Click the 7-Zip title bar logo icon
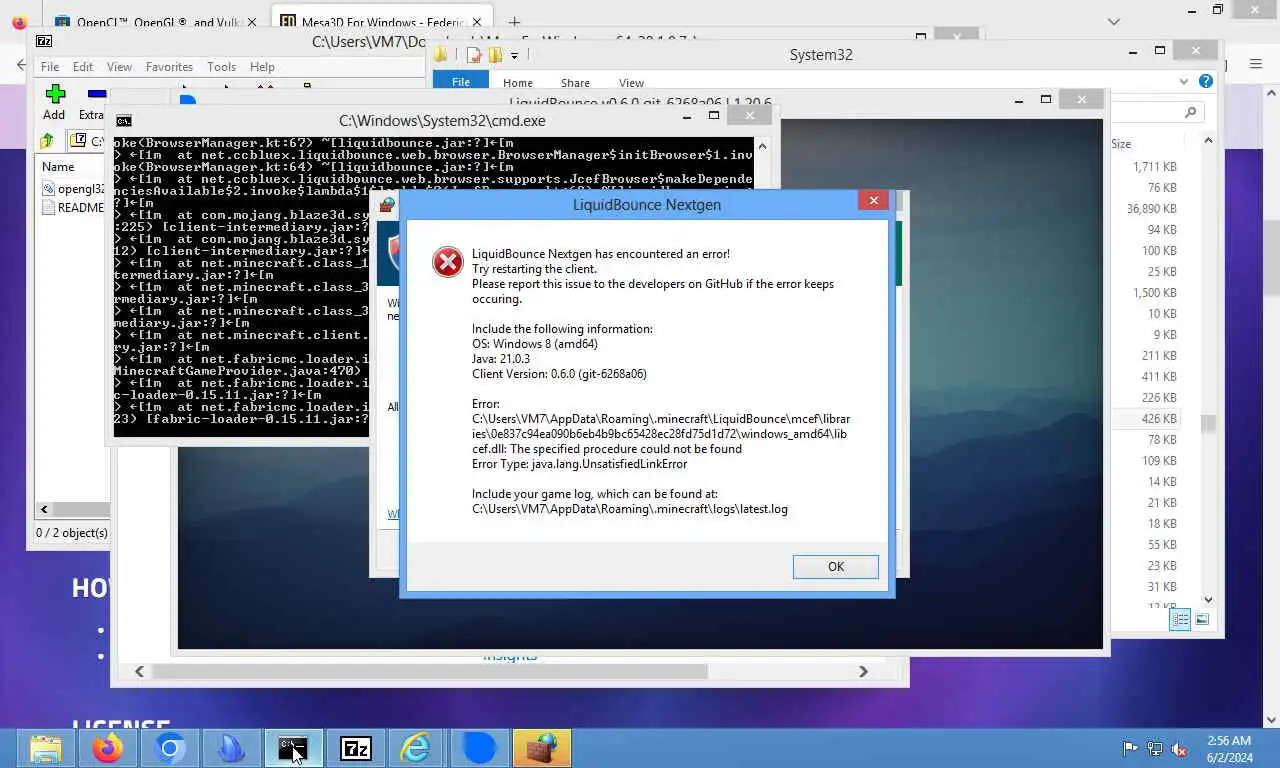 pyautogui.click(x=44, y=41)
